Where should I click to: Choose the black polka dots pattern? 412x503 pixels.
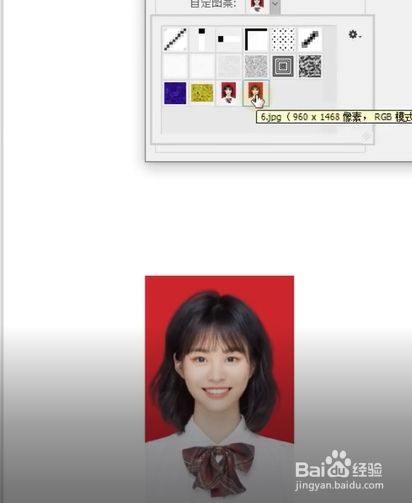coord(283,40)
